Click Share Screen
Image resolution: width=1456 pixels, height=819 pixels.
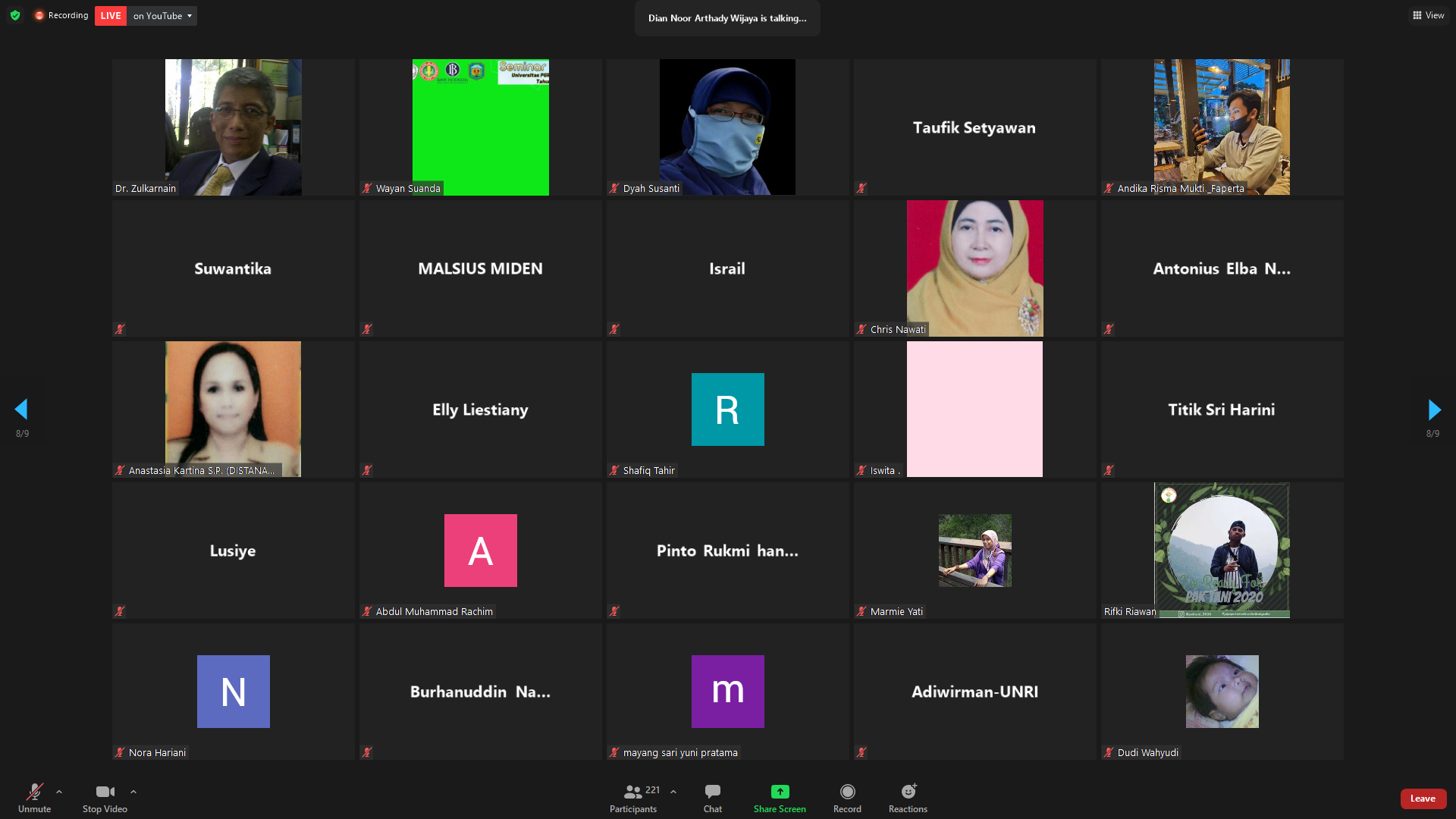[x=780, y=799]
